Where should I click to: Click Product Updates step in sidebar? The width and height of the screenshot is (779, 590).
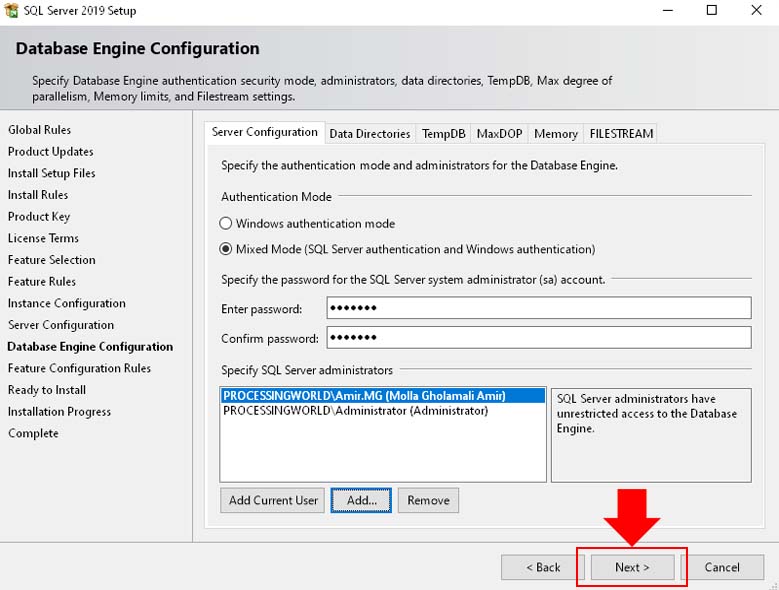click(51, 151)
